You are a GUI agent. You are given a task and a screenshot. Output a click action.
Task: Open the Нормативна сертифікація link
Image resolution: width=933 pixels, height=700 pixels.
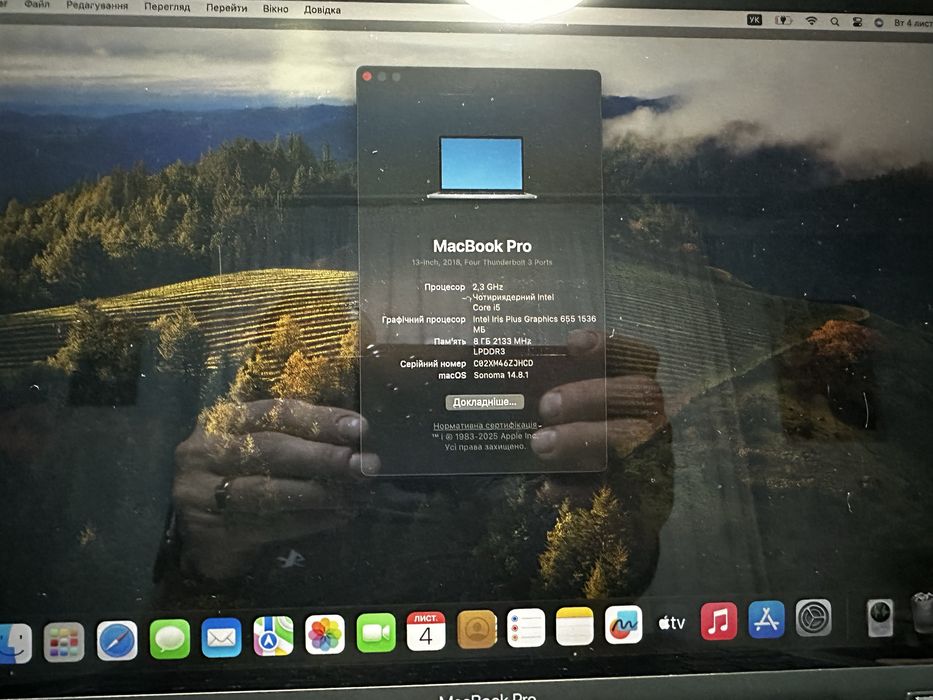485,426
